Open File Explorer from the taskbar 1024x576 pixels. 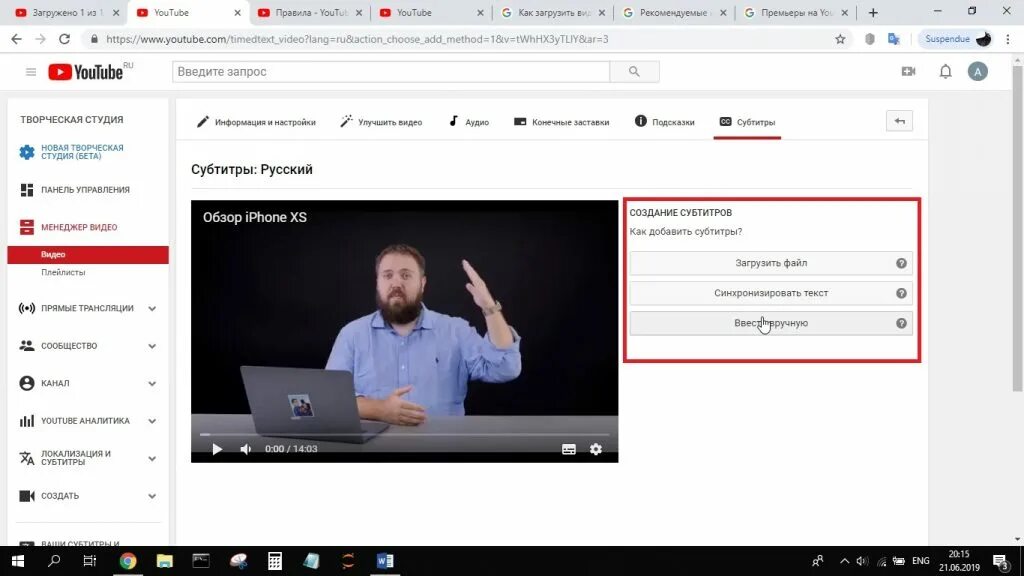pyautogui.click(x=165, y=561)
